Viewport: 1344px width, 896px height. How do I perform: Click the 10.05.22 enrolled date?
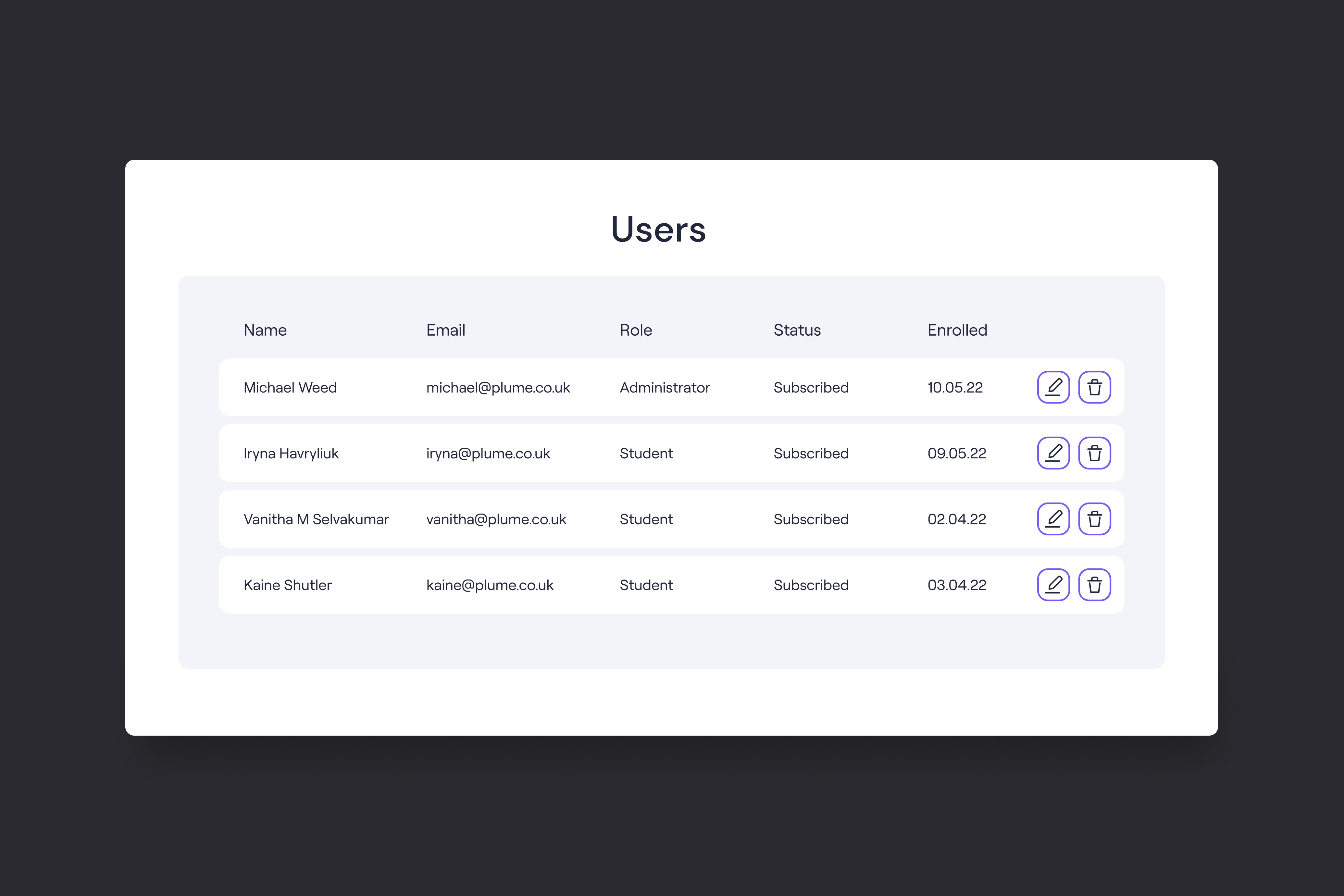click(955, 388)
